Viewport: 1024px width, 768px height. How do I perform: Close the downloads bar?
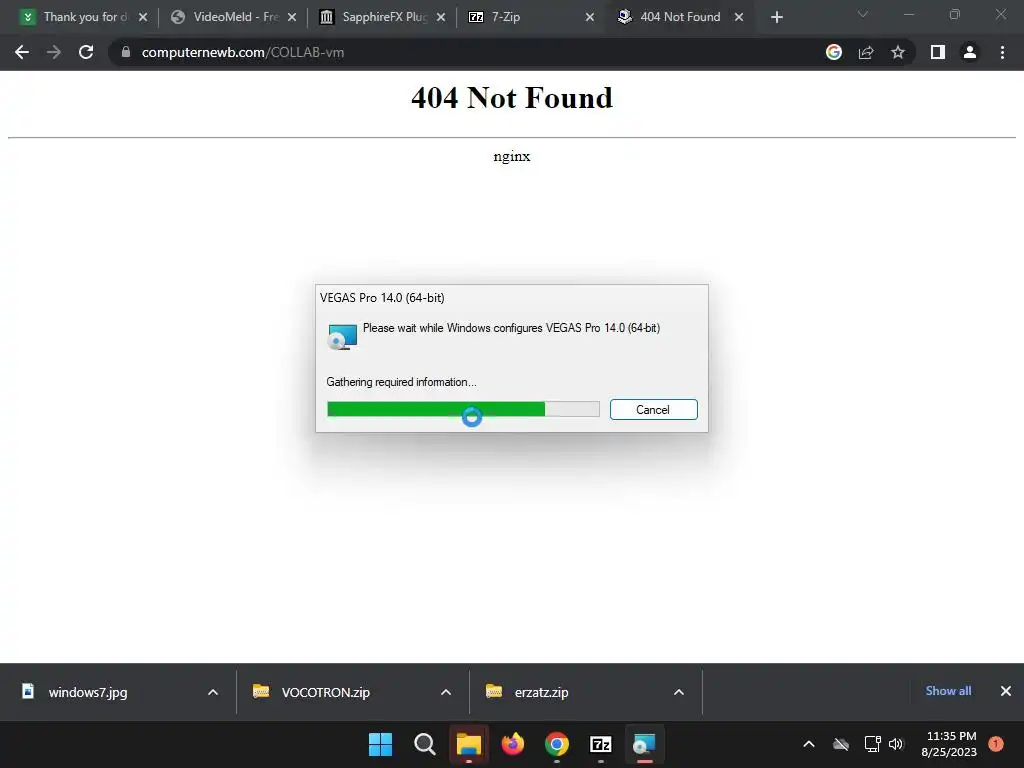1006,691
